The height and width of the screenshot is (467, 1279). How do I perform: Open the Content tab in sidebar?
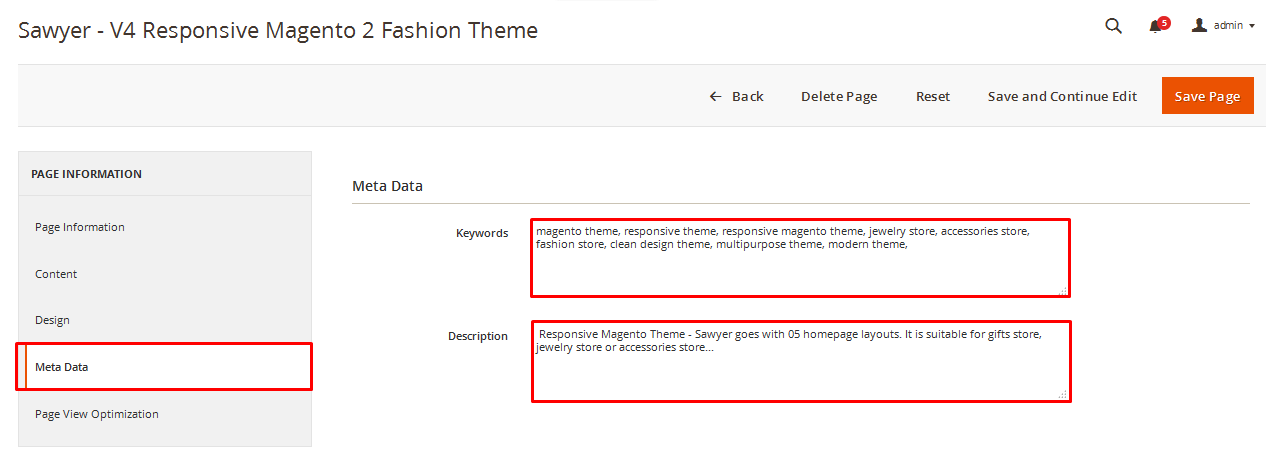(x=56, y=274)
